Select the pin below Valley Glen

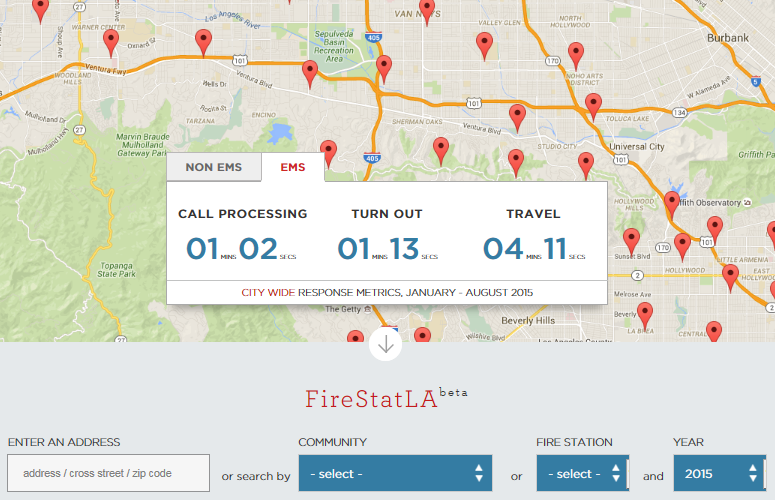point(484,46)
